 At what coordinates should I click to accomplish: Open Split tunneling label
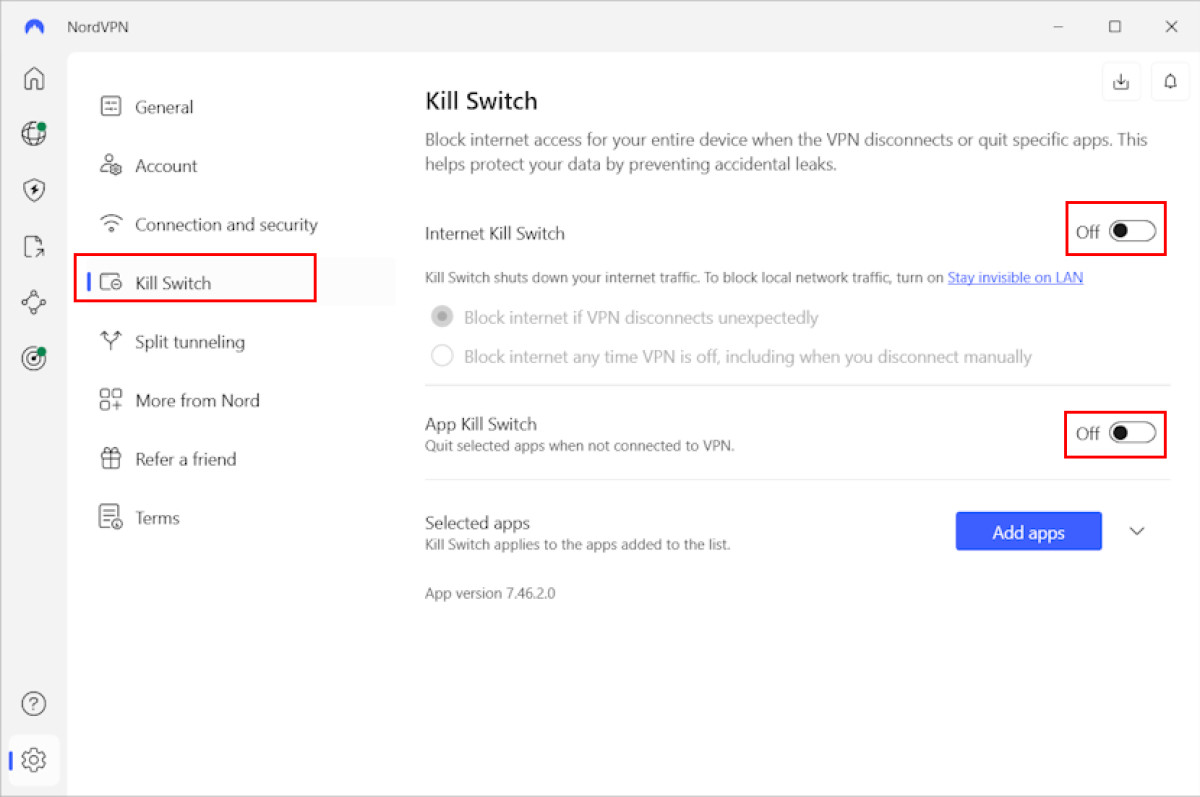point(190,342)
